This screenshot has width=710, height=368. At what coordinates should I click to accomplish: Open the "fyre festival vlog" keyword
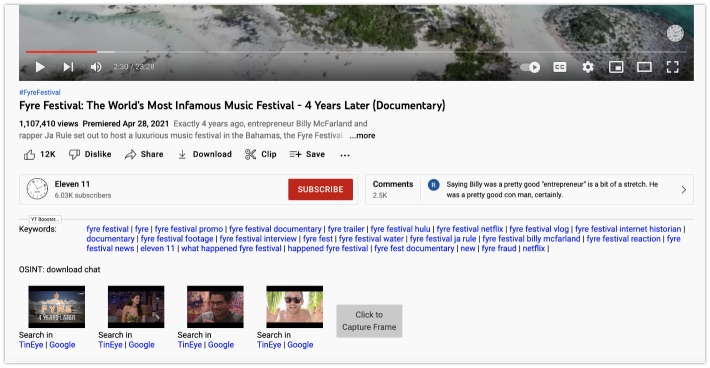pos(539,229)
